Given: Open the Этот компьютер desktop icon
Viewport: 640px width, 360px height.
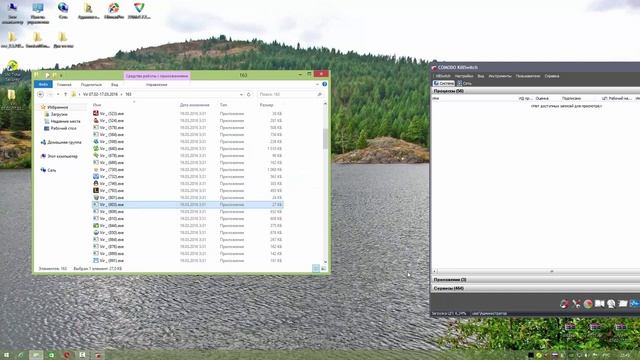Looking at the screenshot, I should pos(12,13).
